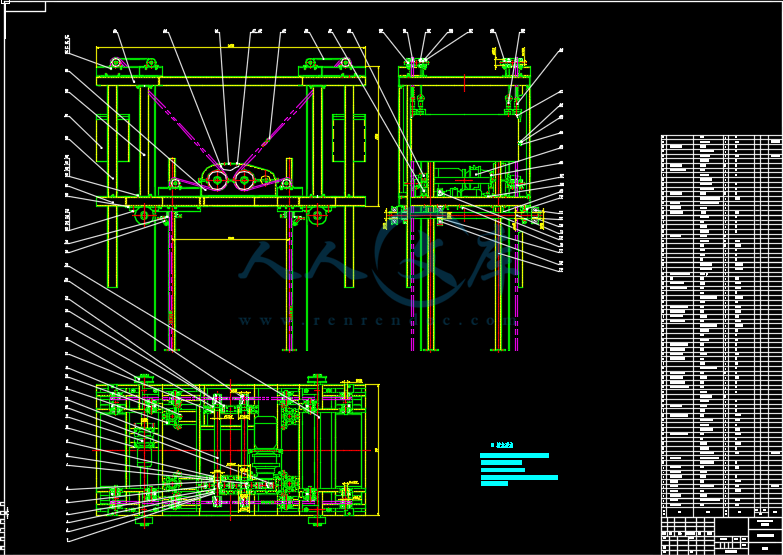Screen dimensions: 783x555
Task: Click the cyan technical notes heading
Action: [x=502, y=445]
